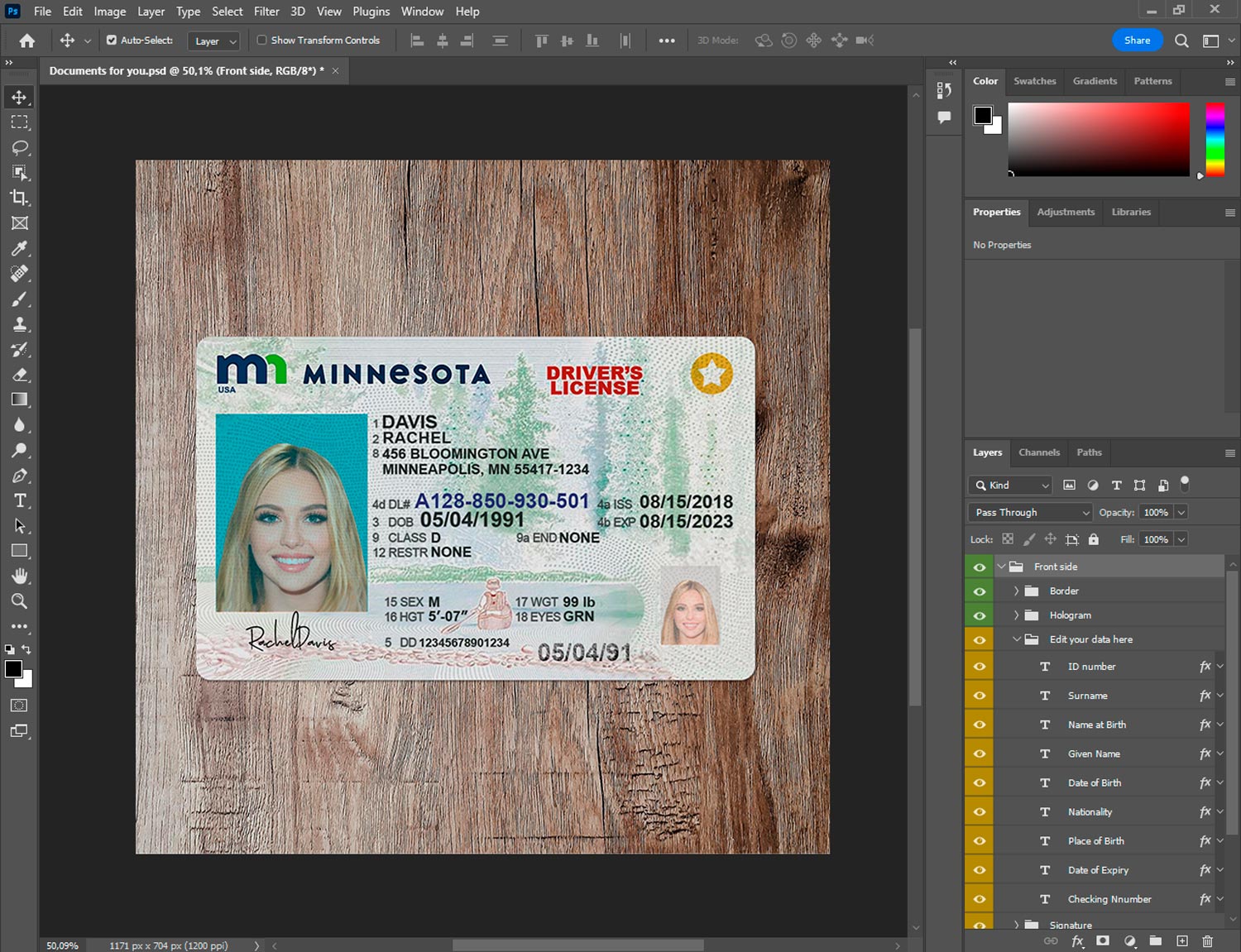Viewport: 1241px width, 952px height.
Task: Pick the Eyedropper tool
Action: click(20, 248)
